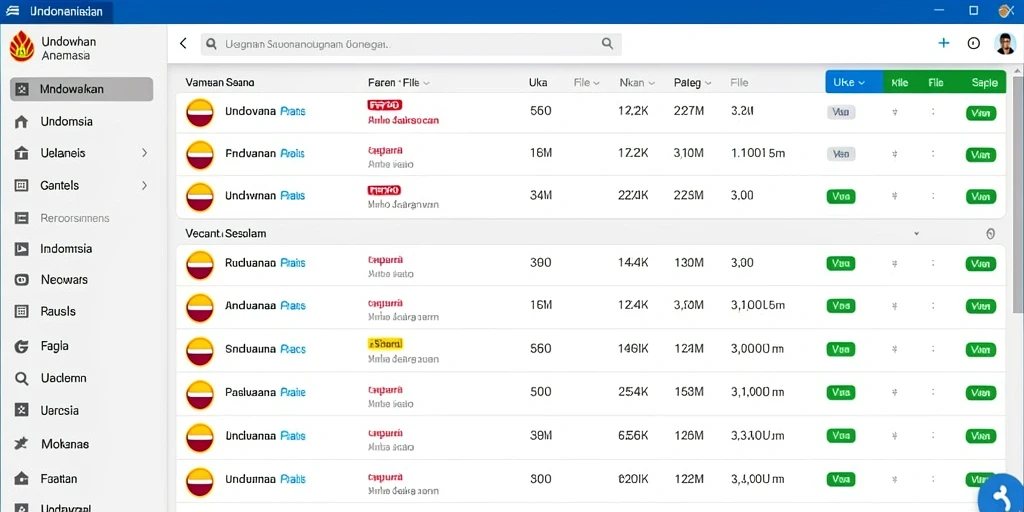Collapse the Vecant Sesolam section chevron
Screen dimensions: 1024x512
pos(916,233)
